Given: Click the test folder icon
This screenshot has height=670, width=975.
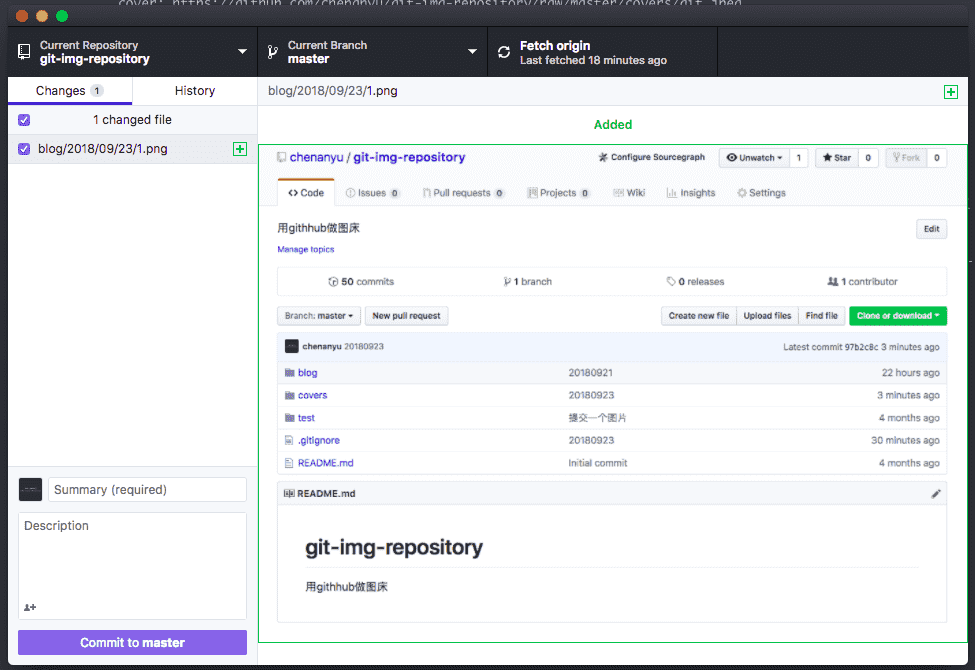Looking at the screenshot, I should [289, 418].
